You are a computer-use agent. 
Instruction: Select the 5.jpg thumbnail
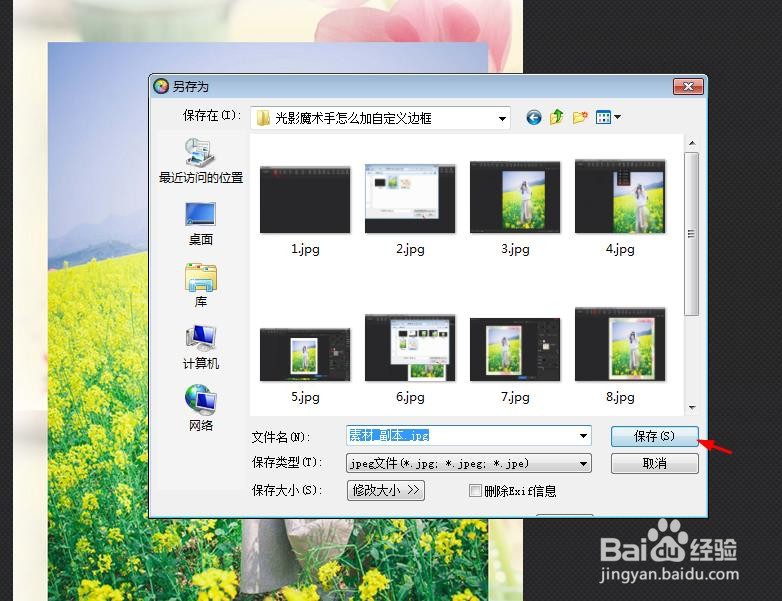(x=305, y=355)
